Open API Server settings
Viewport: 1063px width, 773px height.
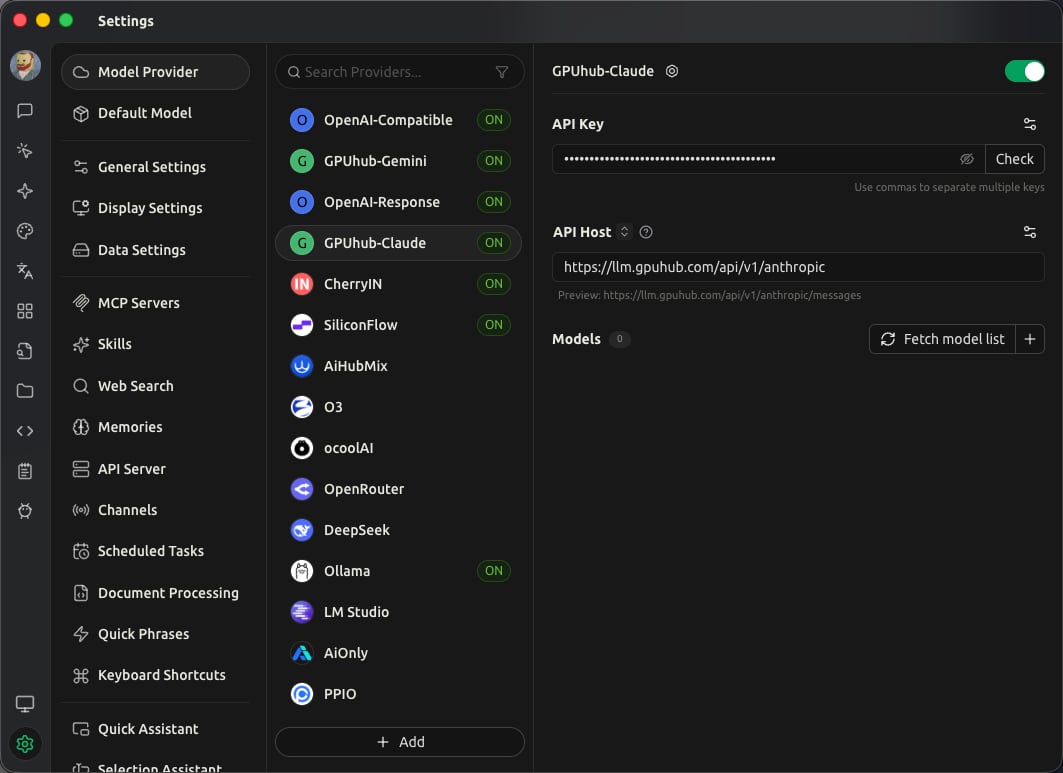click(155, 469)
